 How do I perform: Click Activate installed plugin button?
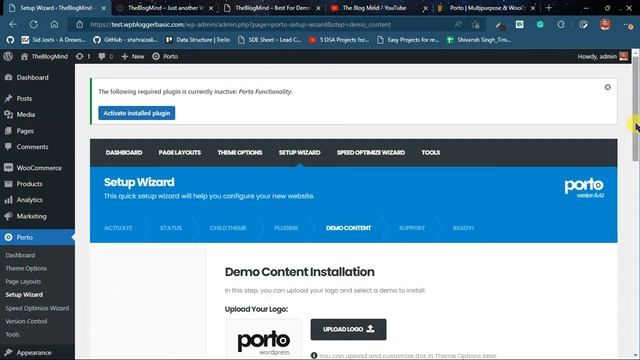pyautogui.click(x=137, y=113)
